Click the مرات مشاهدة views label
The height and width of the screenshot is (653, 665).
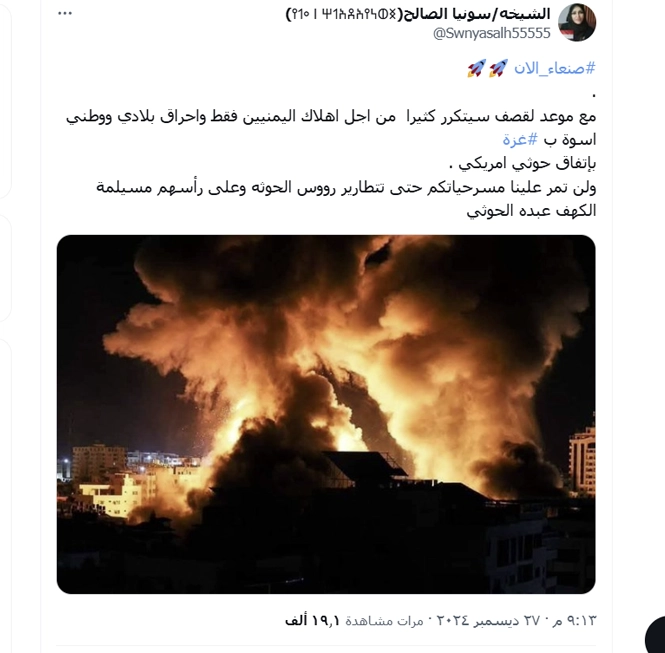pos(384,621)
